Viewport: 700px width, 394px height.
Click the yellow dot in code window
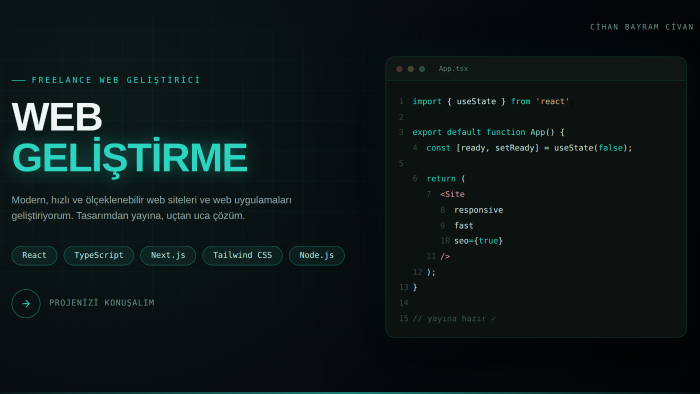click(410, 69)
